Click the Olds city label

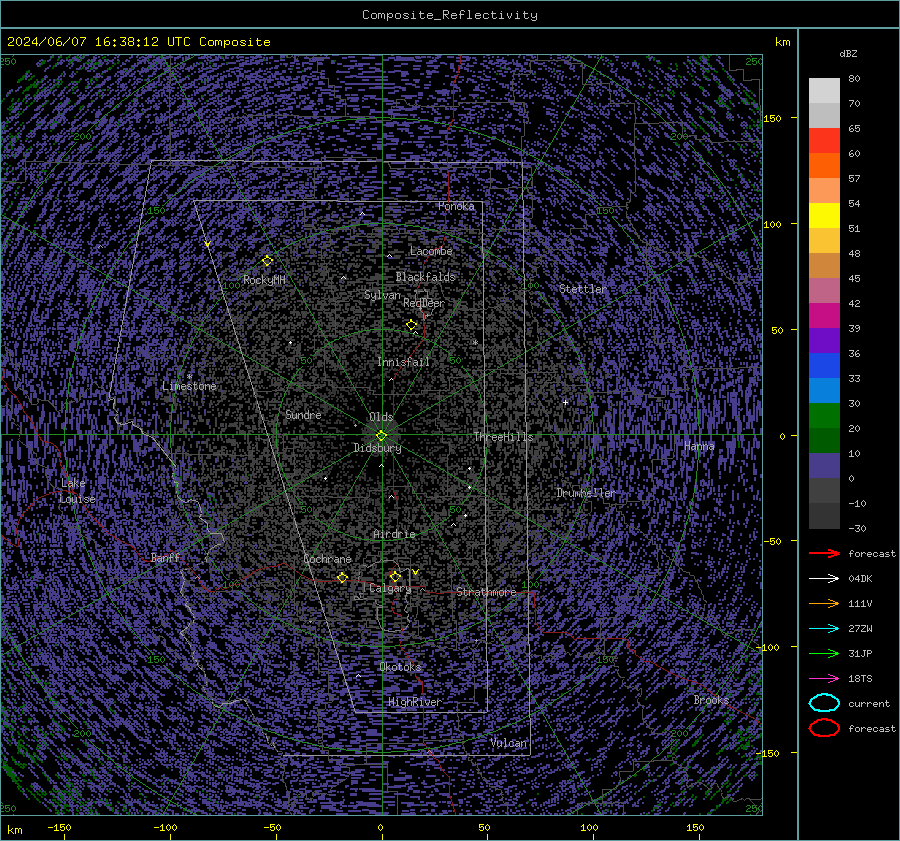point(381,417)
